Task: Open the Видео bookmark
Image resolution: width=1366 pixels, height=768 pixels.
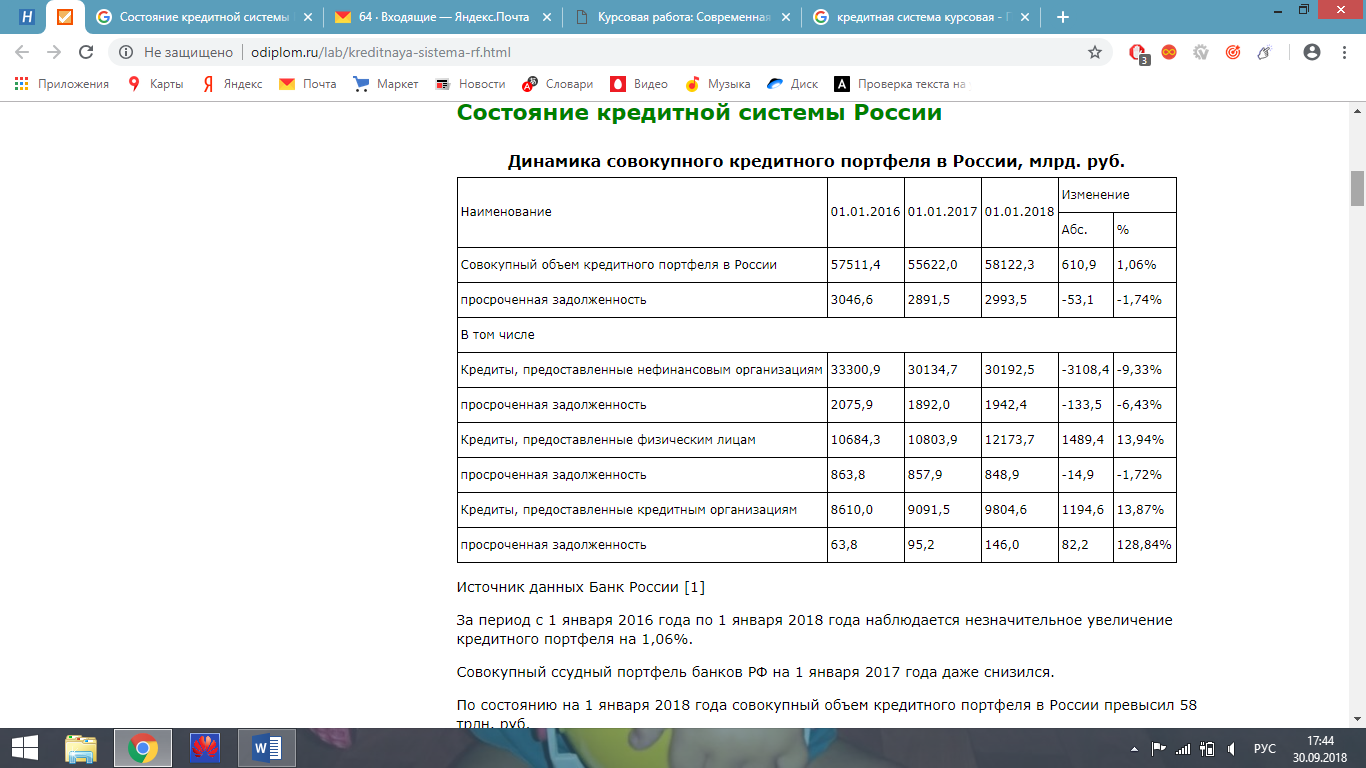Action: click(x=639, y=84)
